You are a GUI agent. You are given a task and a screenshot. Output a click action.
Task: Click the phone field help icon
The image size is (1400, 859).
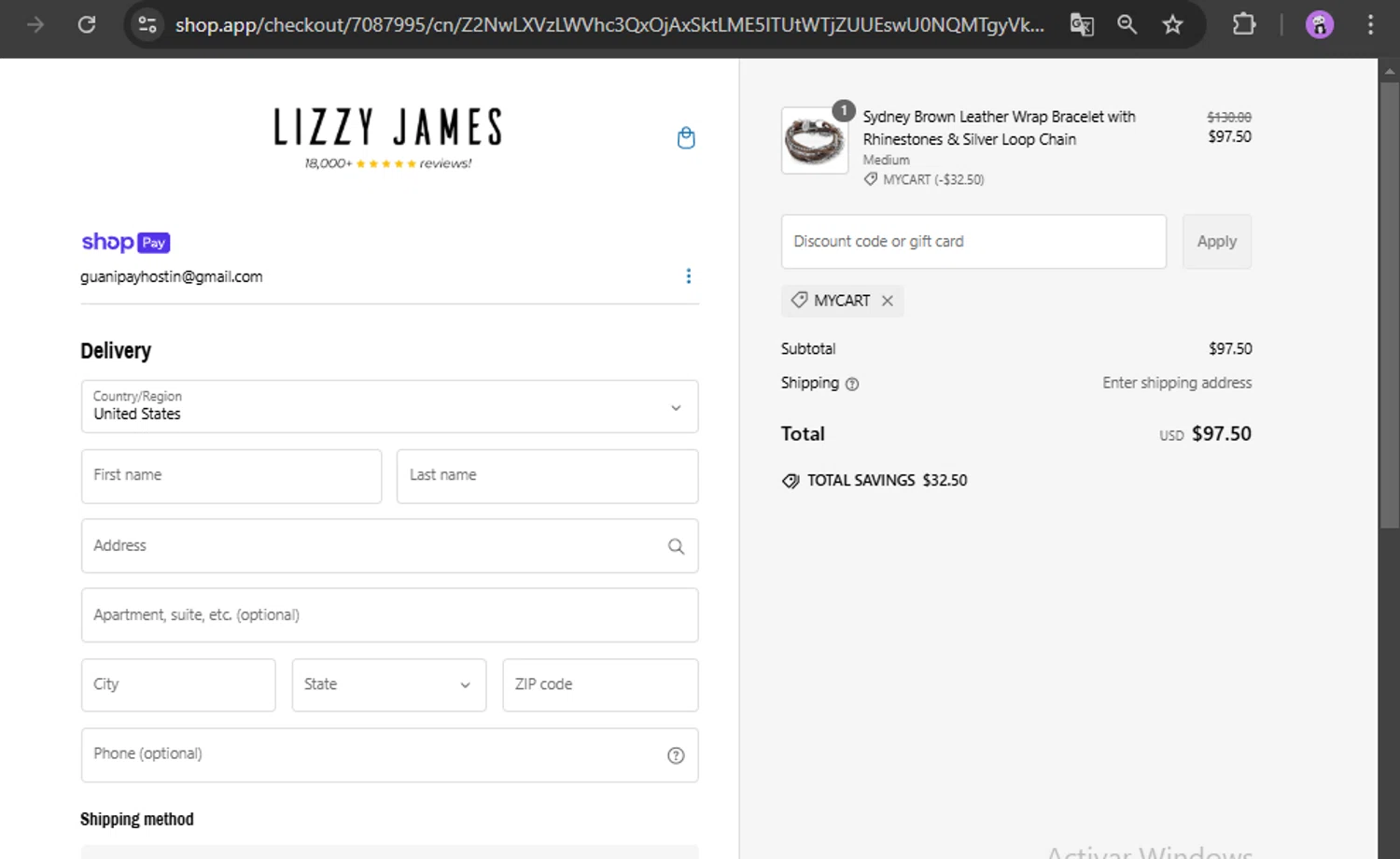pyautogui.click(x=676, y=755)
